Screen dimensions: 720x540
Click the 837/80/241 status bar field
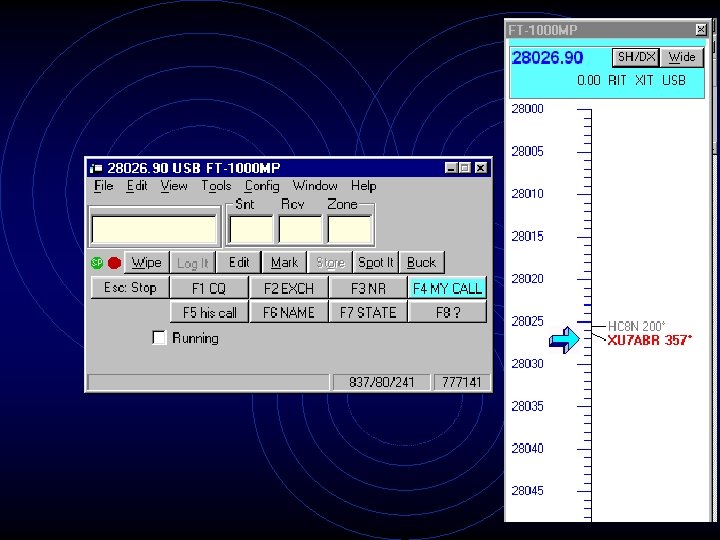tap(381, 382)
